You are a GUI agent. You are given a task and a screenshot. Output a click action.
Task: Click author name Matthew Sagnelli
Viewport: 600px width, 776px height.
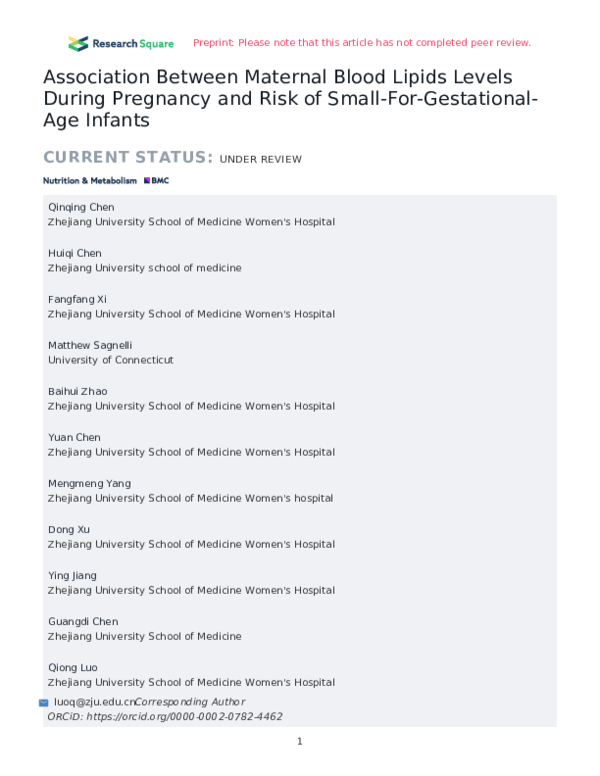coord(90,345)
